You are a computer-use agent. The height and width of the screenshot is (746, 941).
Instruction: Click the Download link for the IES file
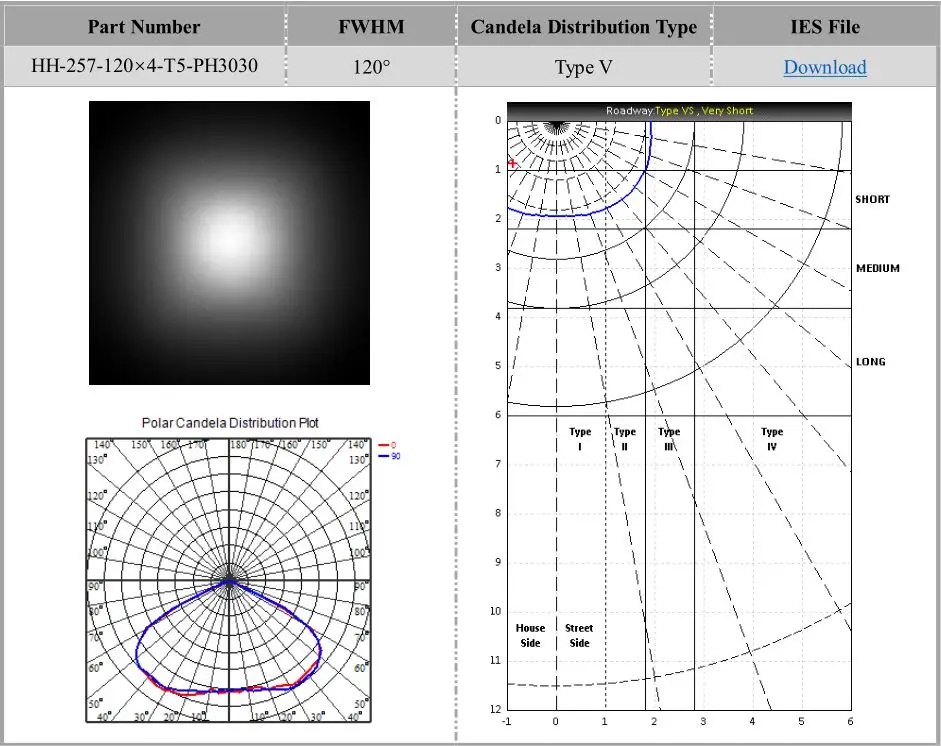824,67
